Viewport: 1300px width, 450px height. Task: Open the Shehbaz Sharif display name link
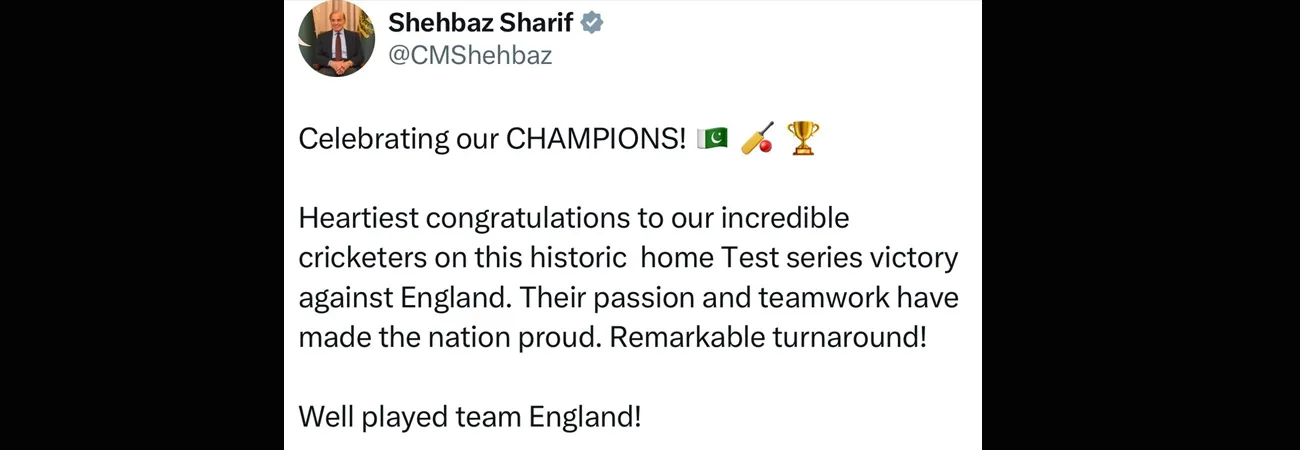tap(480, 22)
